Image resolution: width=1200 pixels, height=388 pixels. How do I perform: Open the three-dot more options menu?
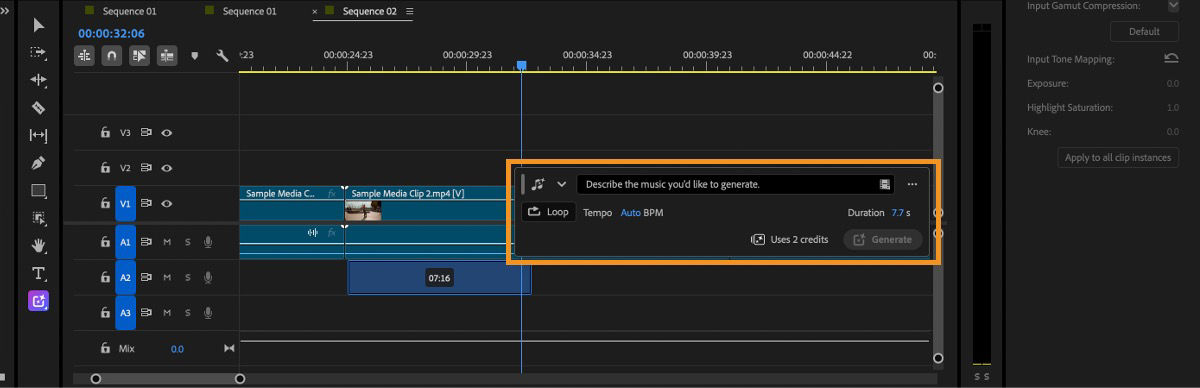click(x=912, y=184)
